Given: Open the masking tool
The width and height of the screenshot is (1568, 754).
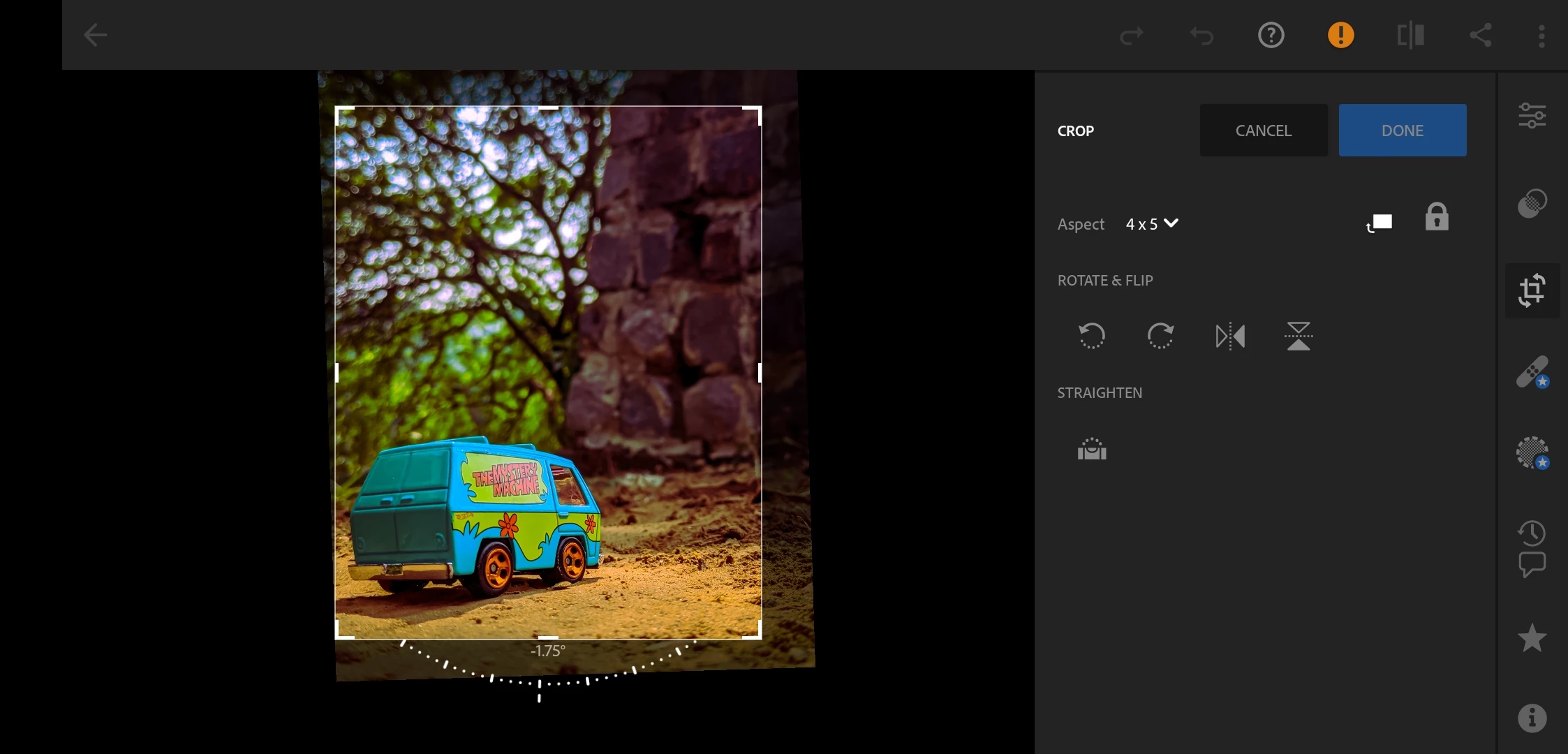Looking at the screenshot, I should 1532,453.
